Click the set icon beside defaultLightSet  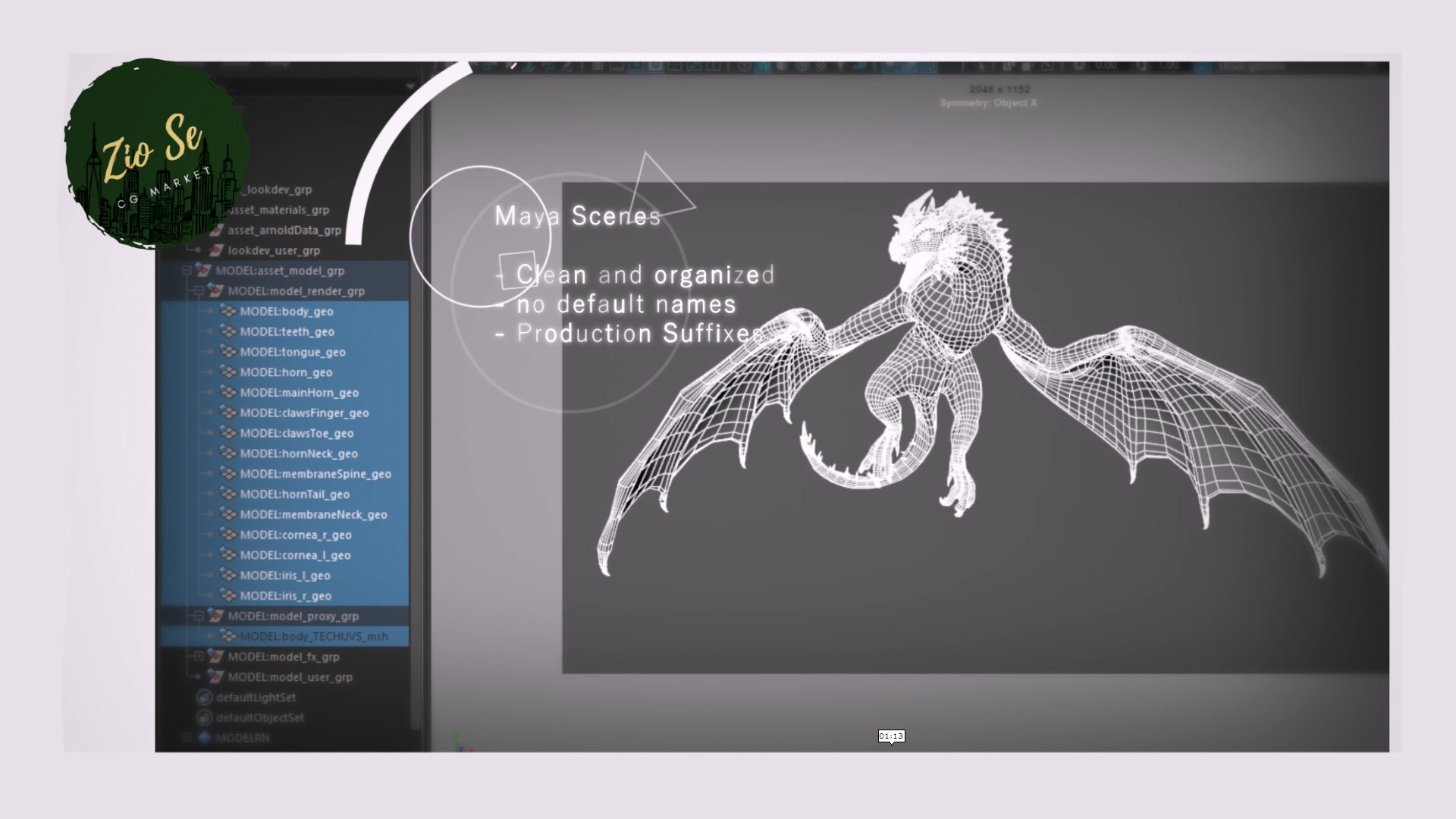coord(204,698)
